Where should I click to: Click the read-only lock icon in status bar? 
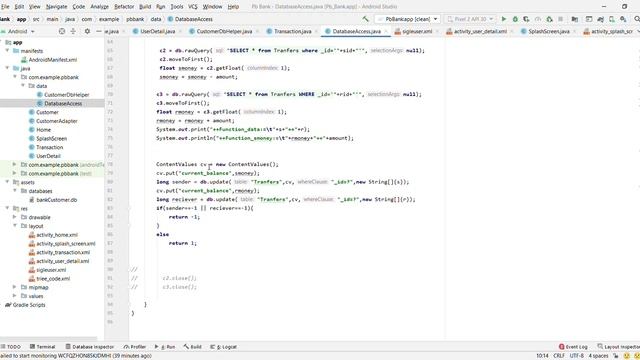tap(616, 356)
